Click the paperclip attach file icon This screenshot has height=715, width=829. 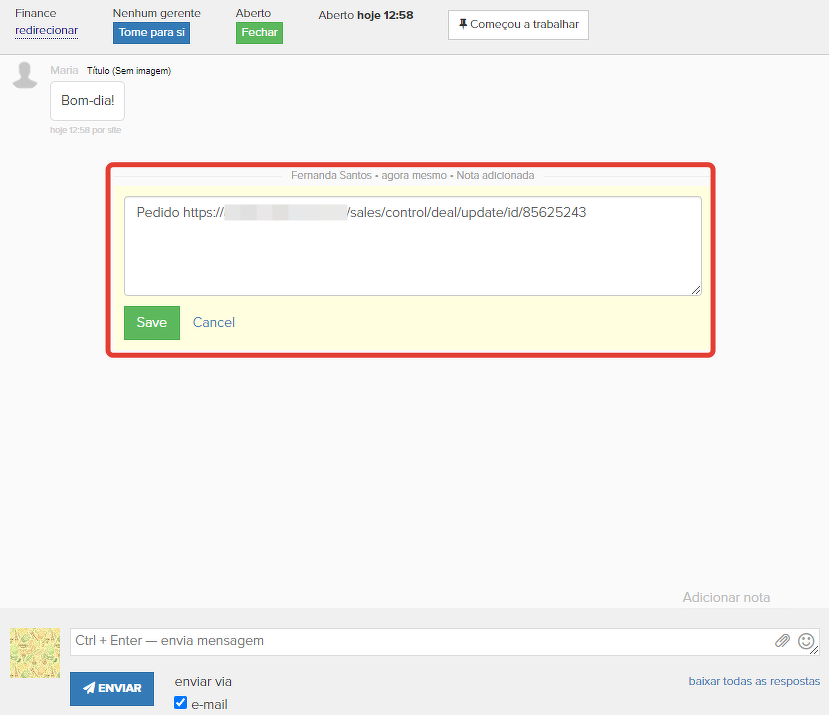(x=782, y=641)
